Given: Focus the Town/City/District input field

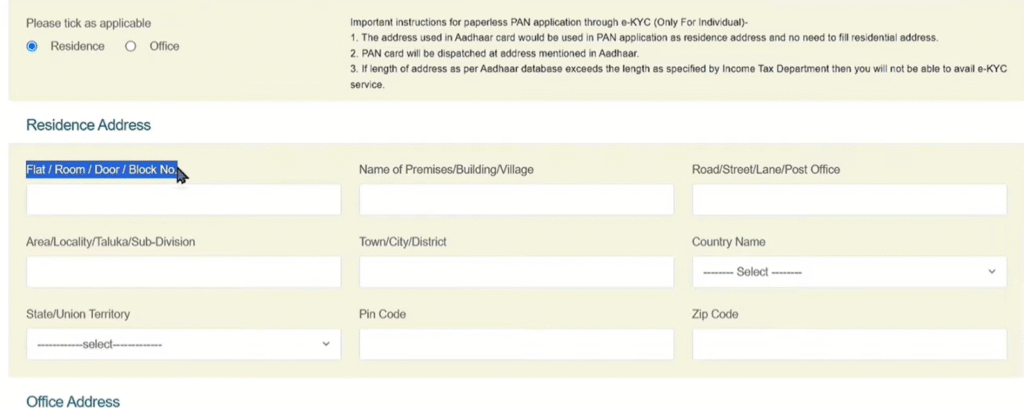Looking at the screenshot, I should point(516,272).
